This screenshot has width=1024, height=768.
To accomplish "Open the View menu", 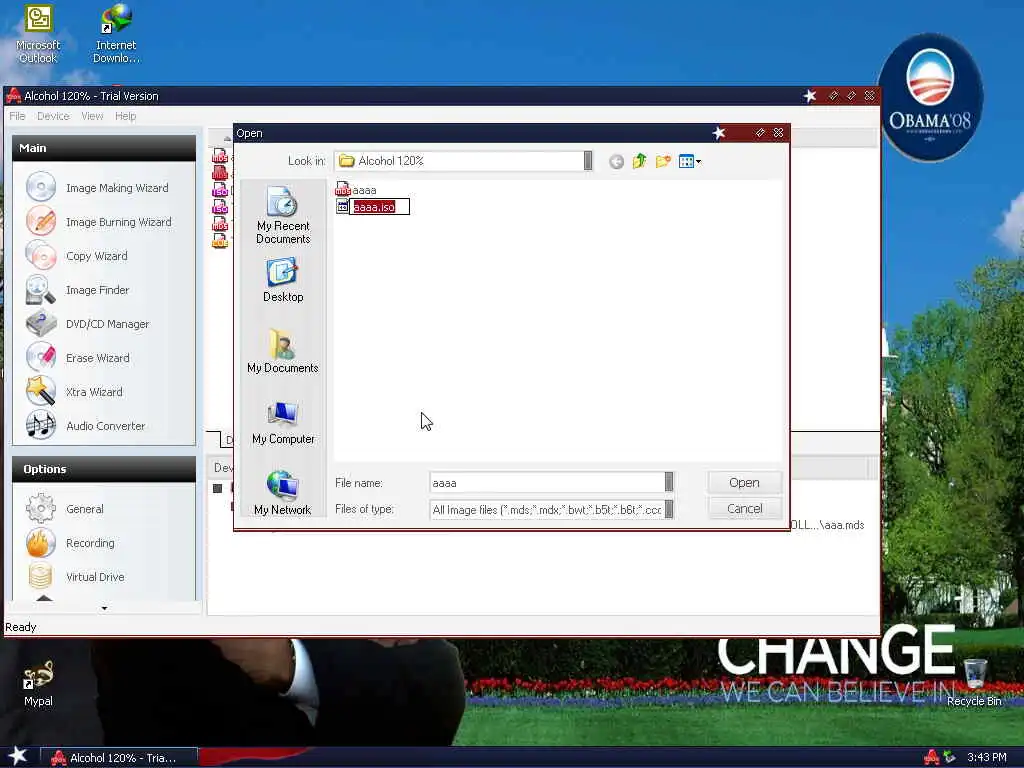I will [x=92, y=116].
